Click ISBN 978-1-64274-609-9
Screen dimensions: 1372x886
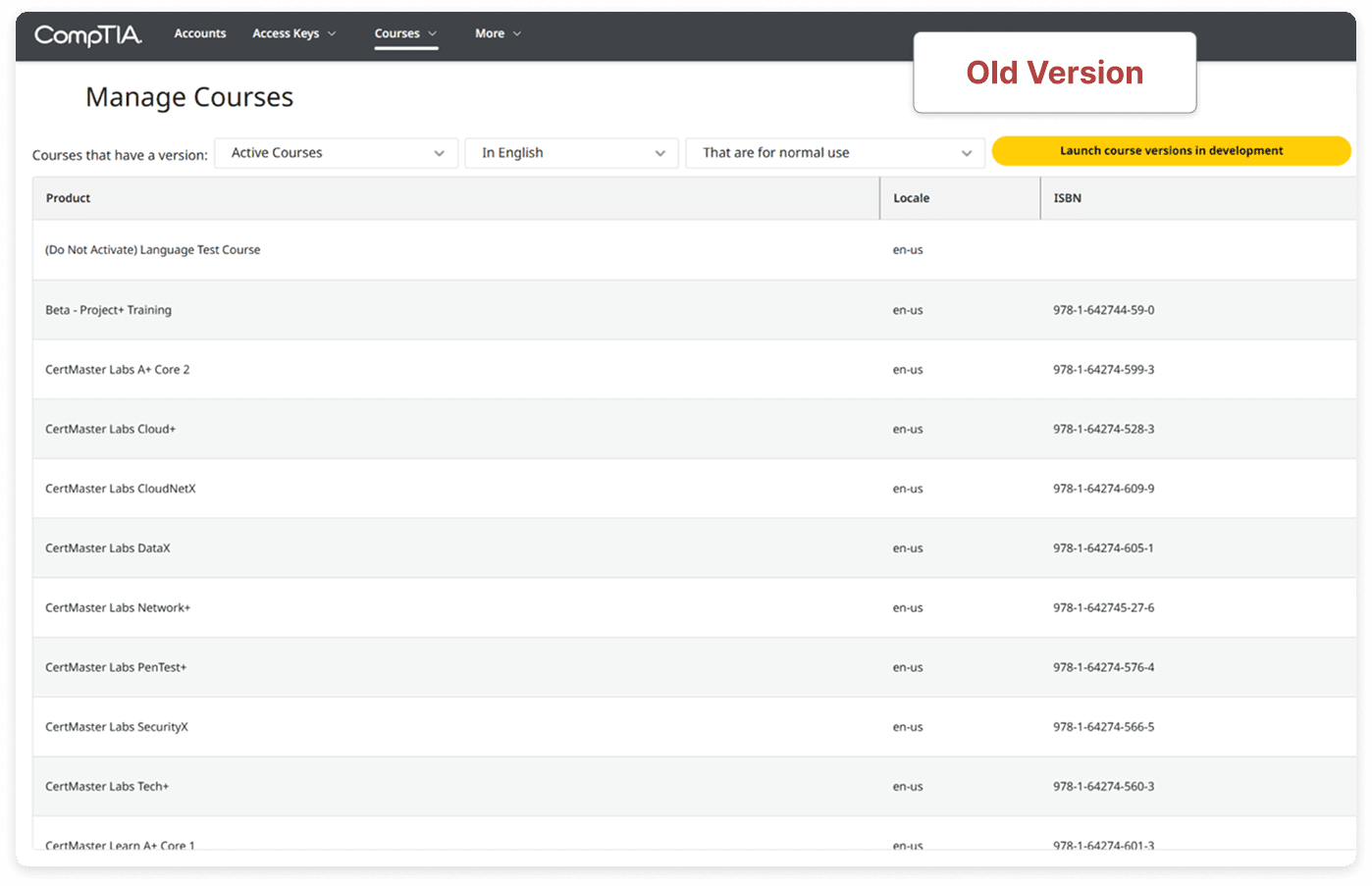pos(1103,489)
